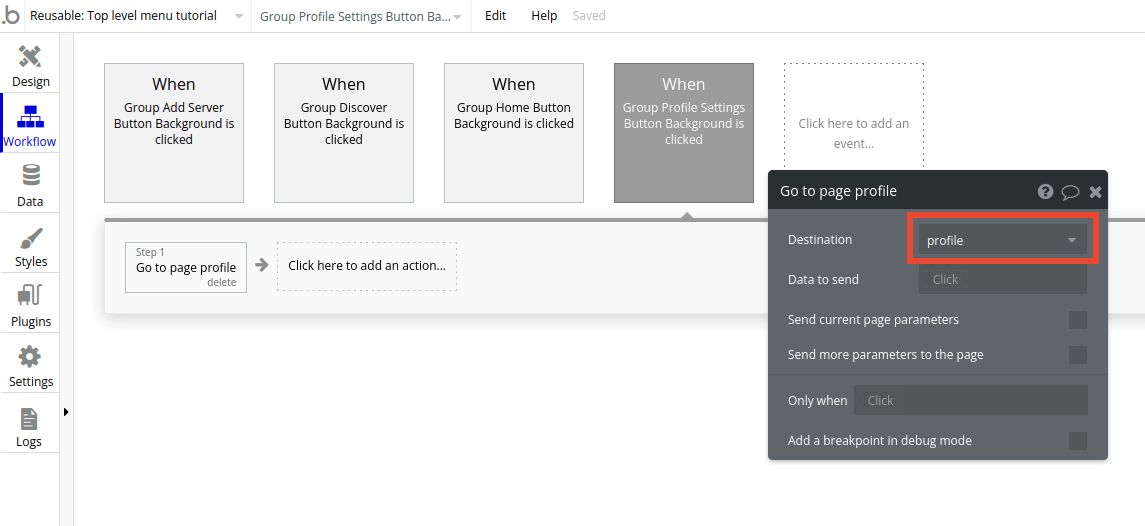Click the Bubble logo in top left
Image resolution: width=1145 pixels, height=526 pixels.
point(11,16)
